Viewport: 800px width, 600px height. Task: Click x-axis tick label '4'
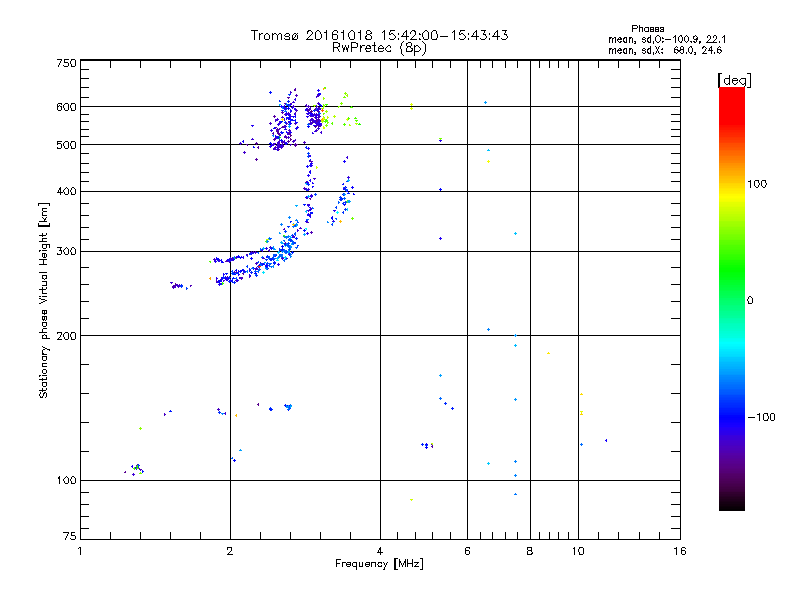(380, 552)
